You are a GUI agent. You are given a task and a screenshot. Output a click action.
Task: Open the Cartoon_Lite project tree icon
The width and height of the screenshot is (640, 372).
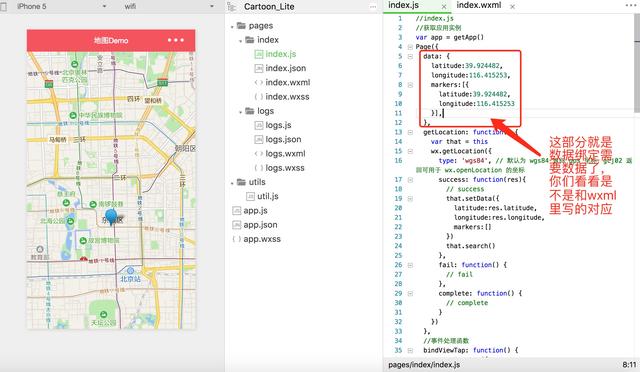(231, 7)
